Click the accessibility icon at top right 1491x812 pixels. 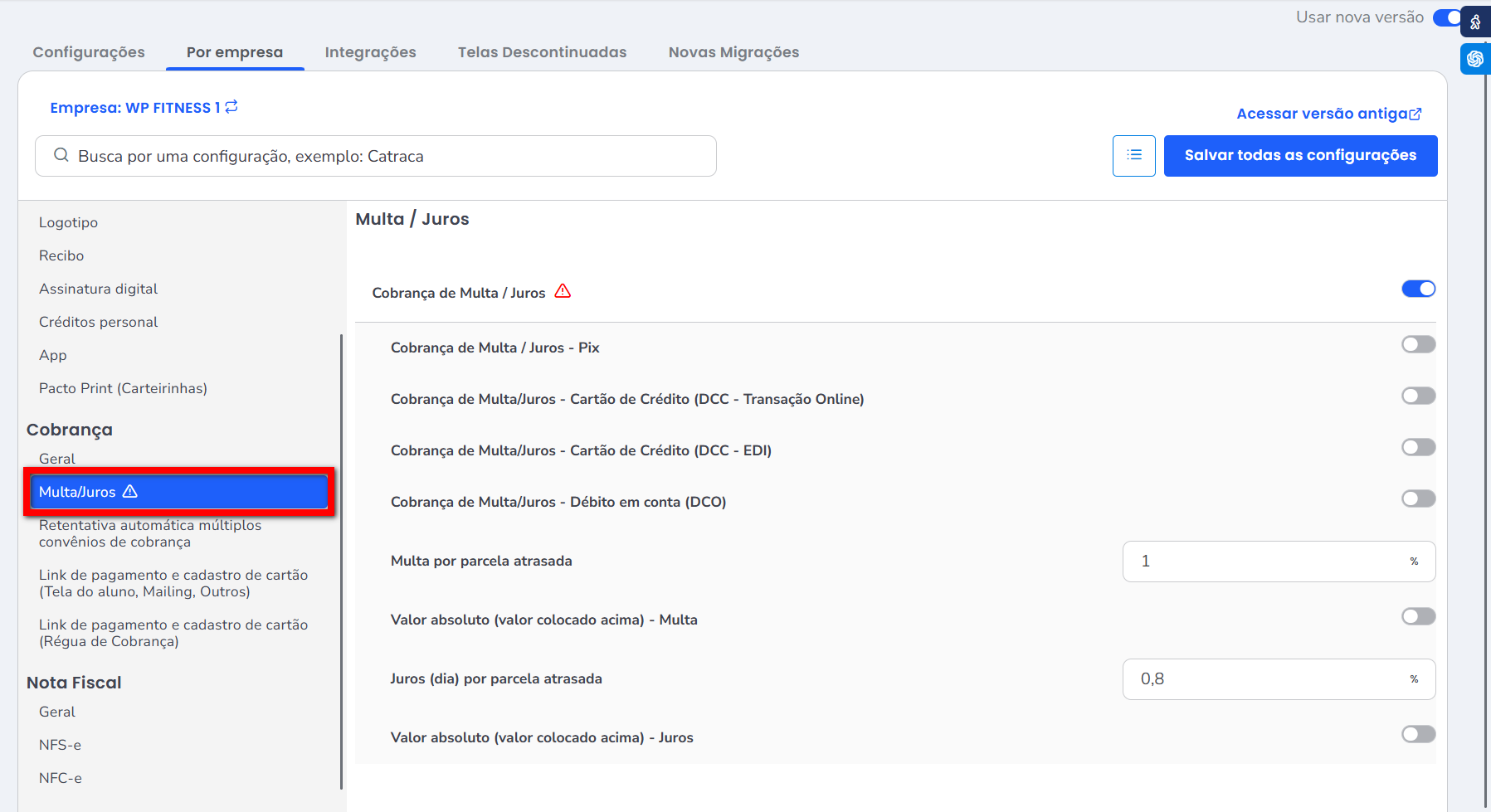(x=1475, y=22)
